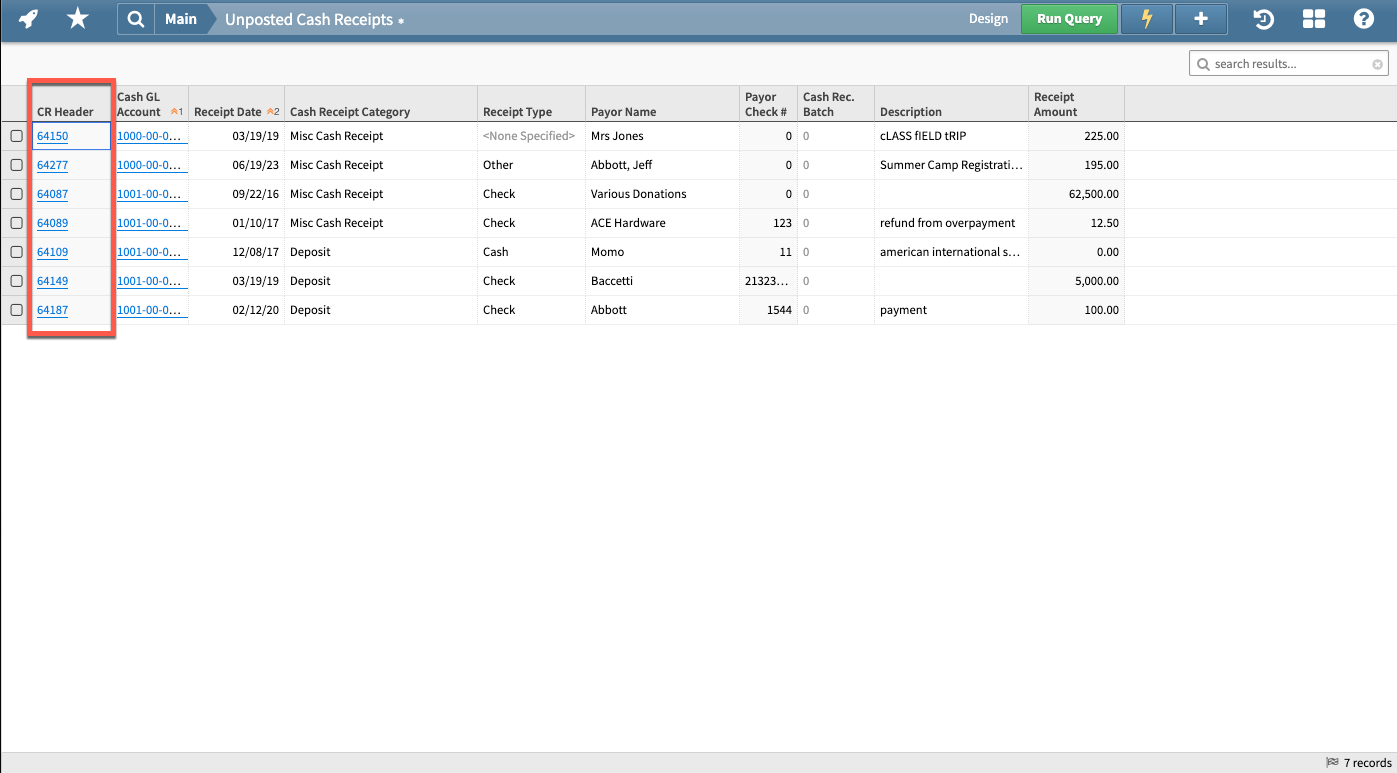
Task: Open help using the question mark icon
Action: (1363, 18)
